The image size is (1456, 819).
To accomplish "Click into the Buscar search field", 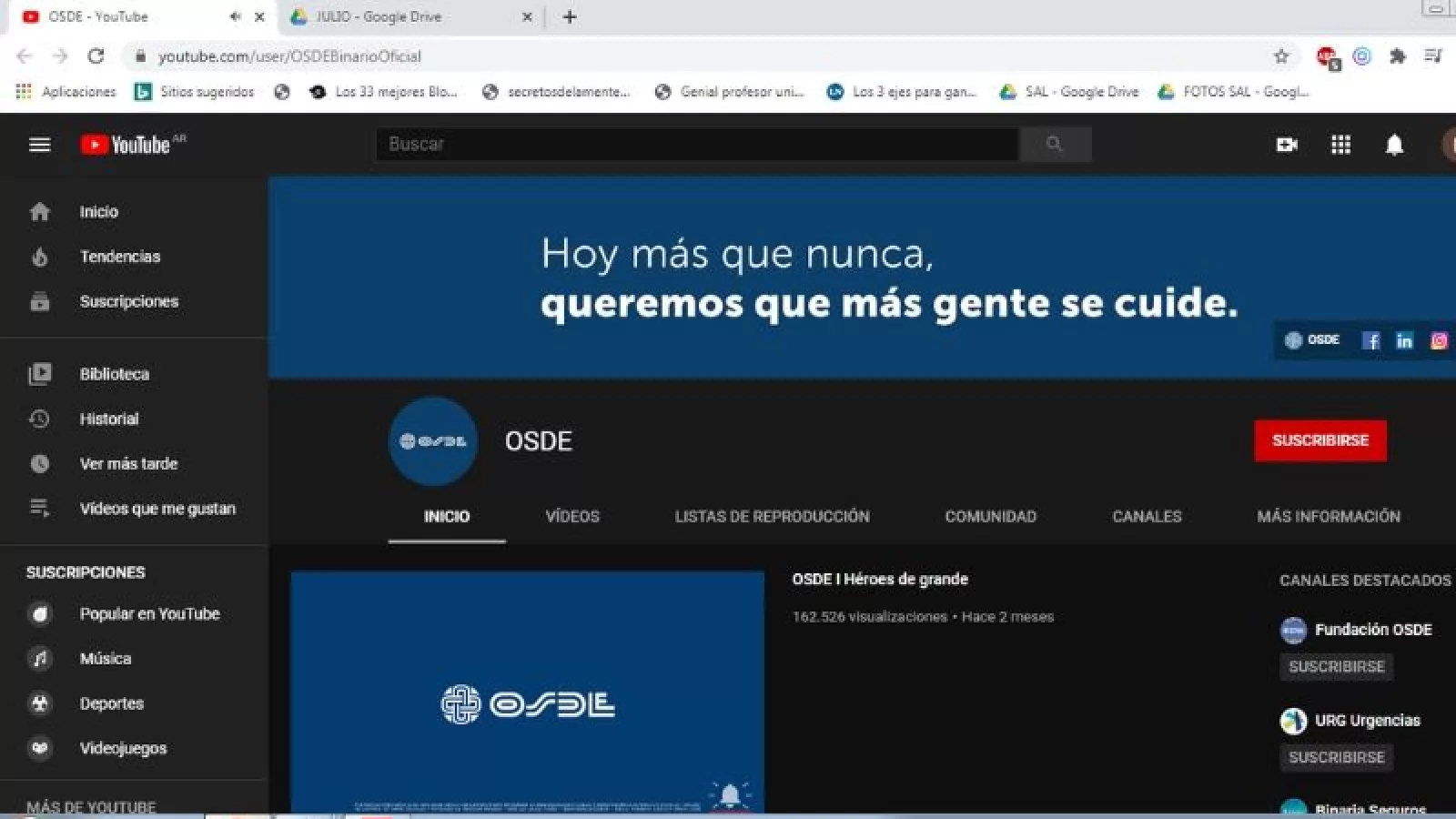I will tap(696, 144).
